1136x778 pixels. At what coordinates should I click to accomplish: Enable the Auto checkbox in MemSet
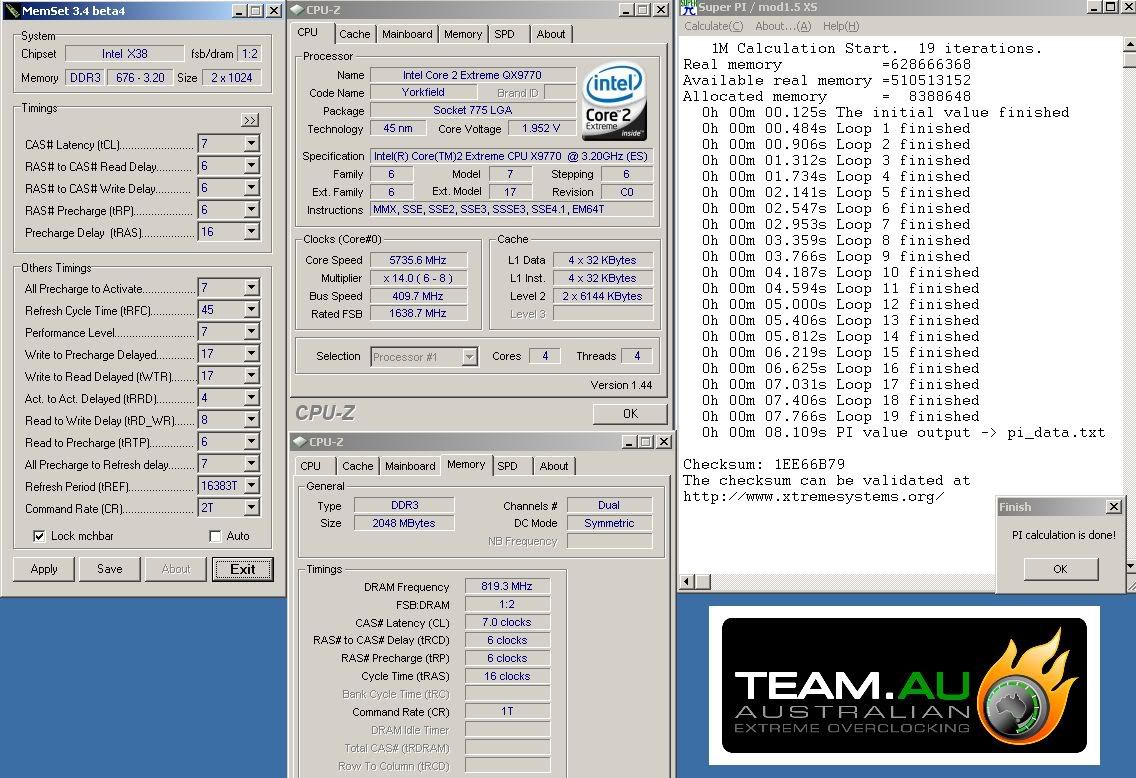click(x=214, y=536)
